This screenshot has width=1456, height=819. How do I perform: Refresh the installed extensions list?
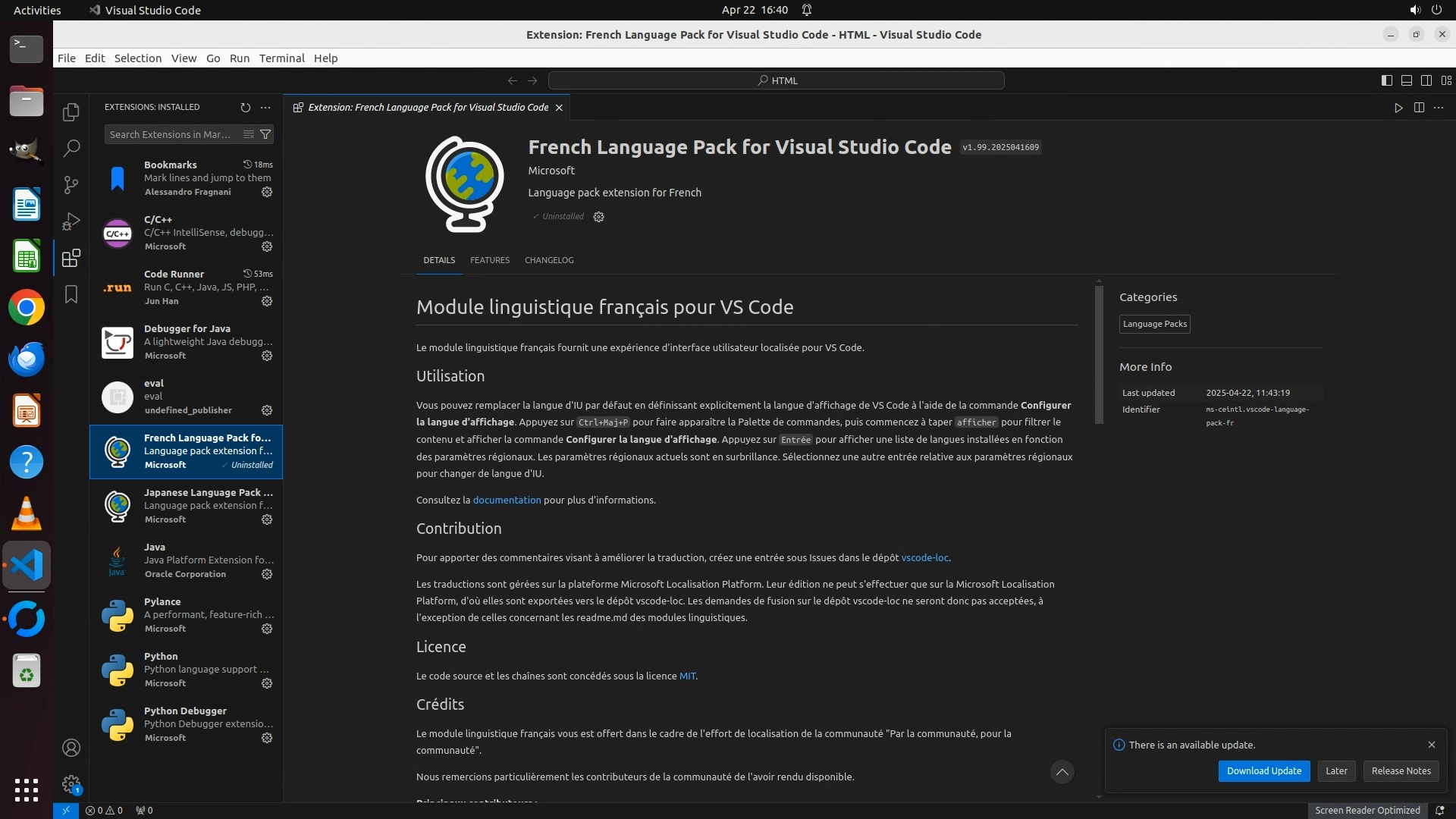pos(245,108)
